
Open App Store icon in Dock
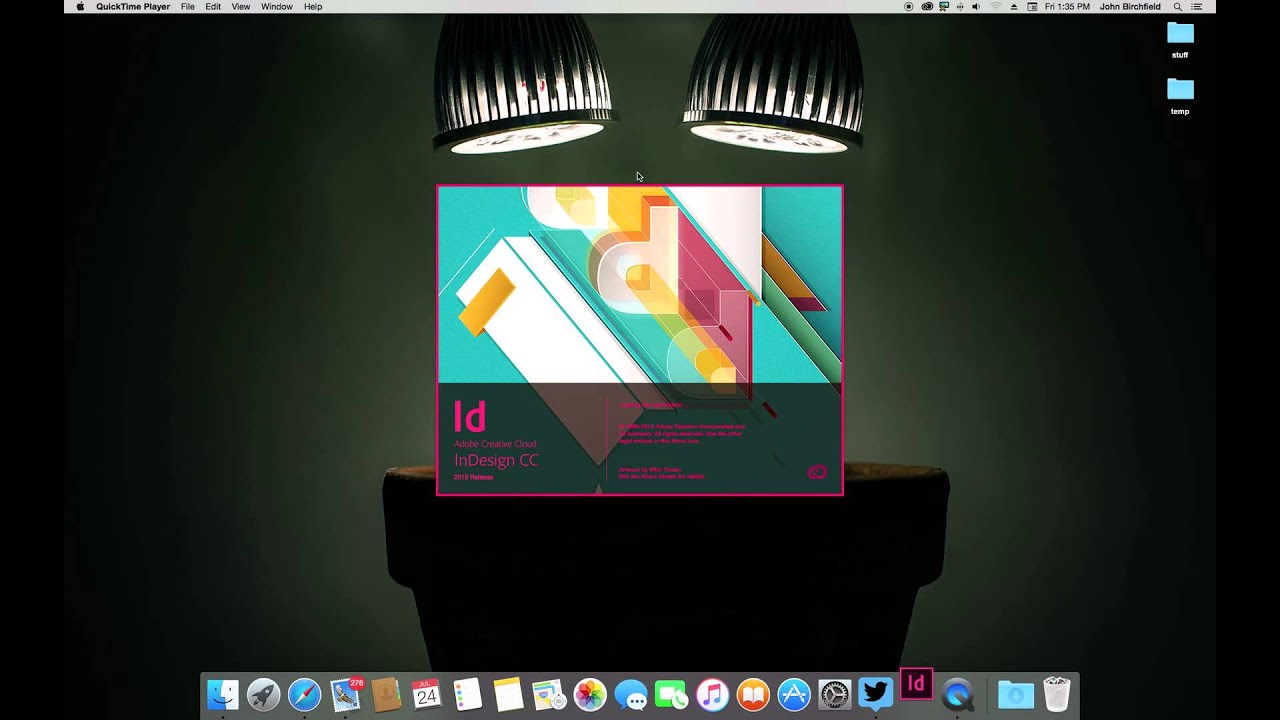pyautogui.click(x=794, y=694)
